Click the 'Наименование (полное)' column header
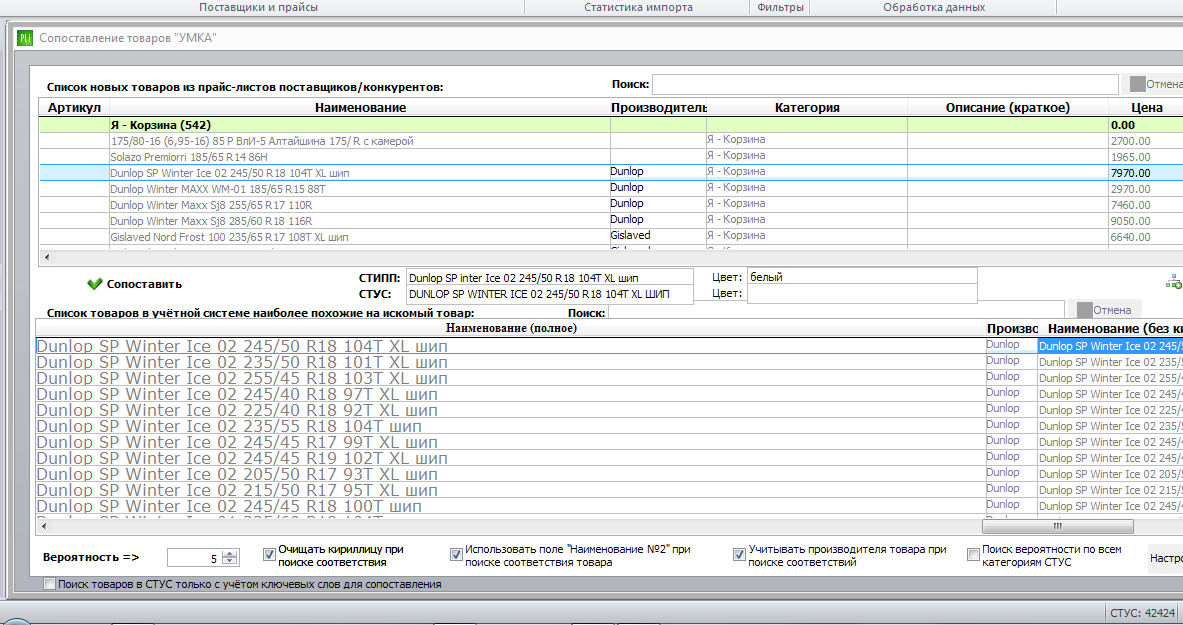The image size is (1183, 625). [511, 328]
